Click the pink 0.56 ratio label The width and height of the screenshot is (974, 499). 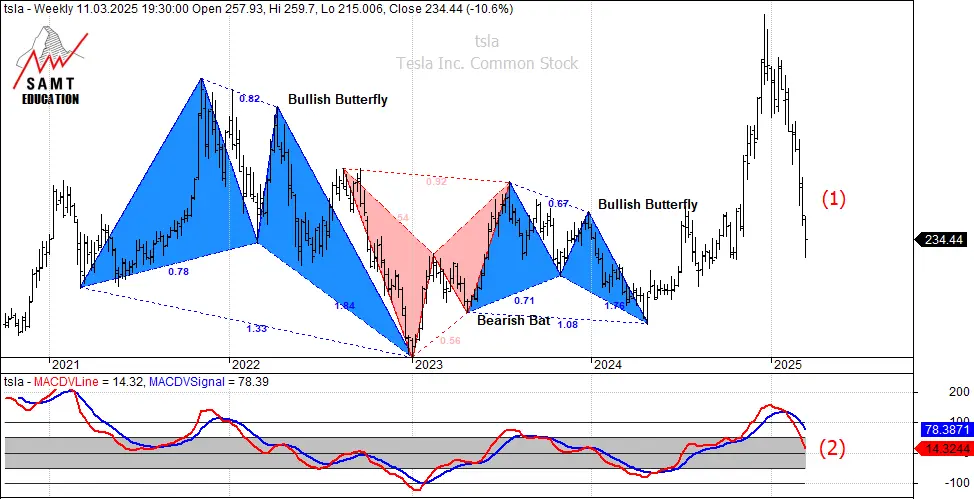(x=450, y=341)
